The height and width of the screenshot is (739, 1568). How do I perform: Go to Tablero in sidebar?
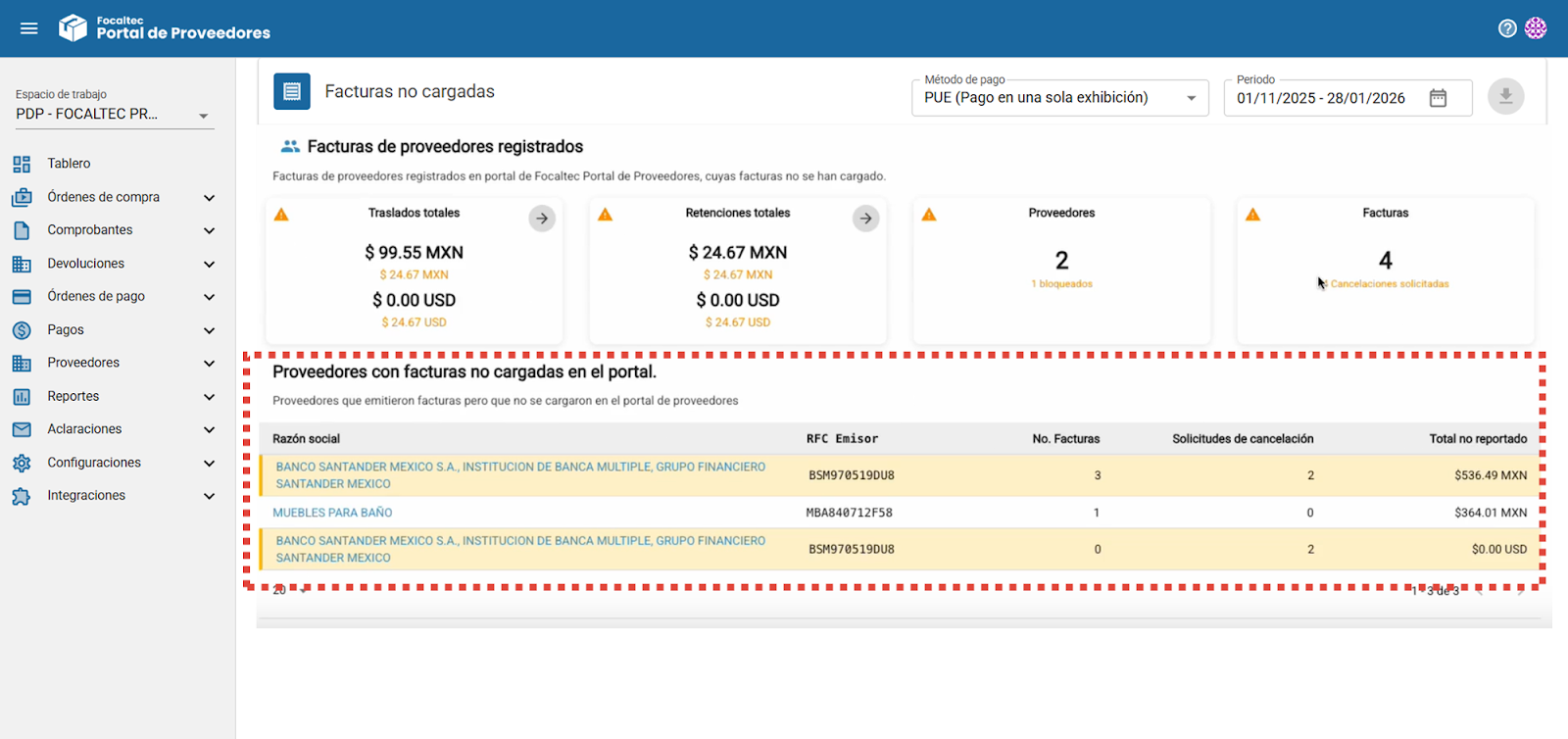[x=69, y=164]
